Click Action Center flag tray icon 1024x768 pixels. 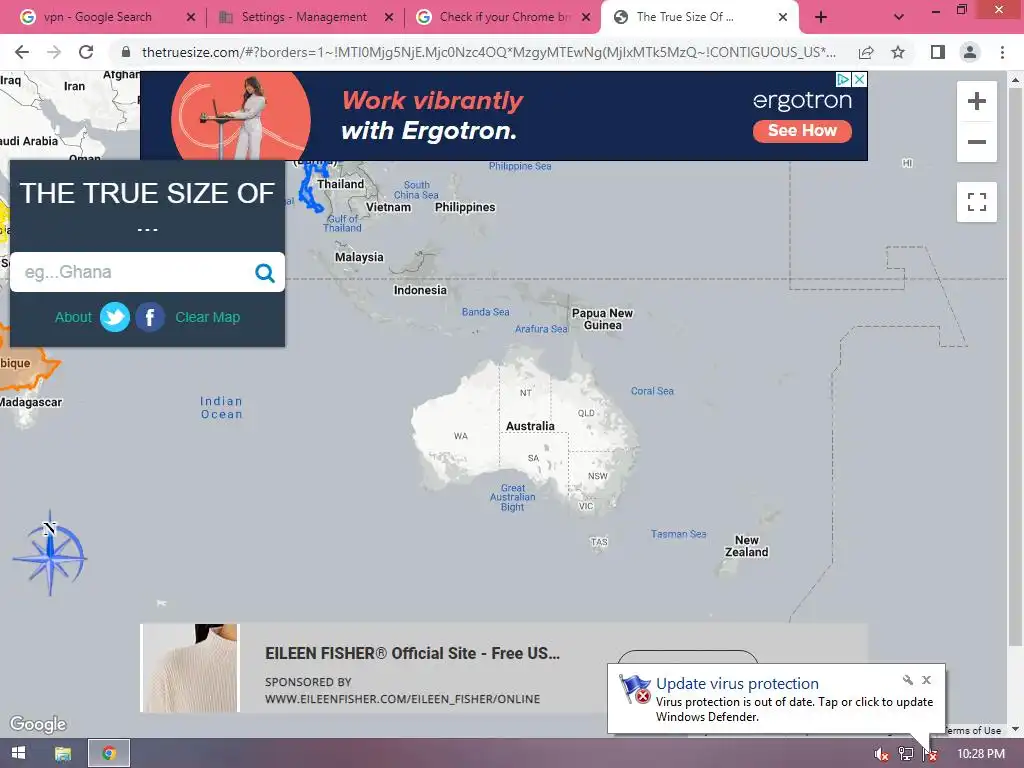[x=930, y=754]
